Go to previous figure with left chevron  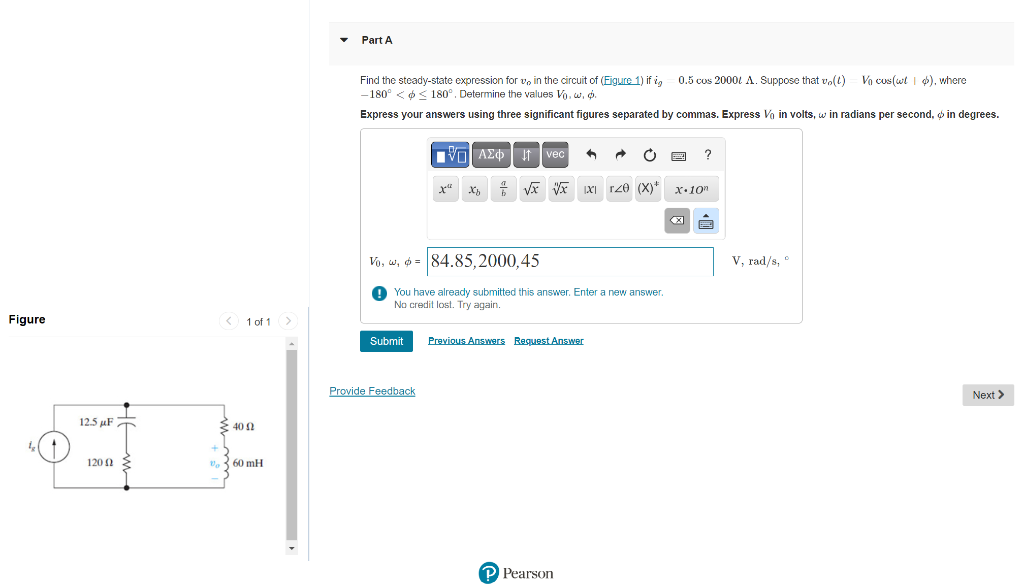[x=228, y=321]
